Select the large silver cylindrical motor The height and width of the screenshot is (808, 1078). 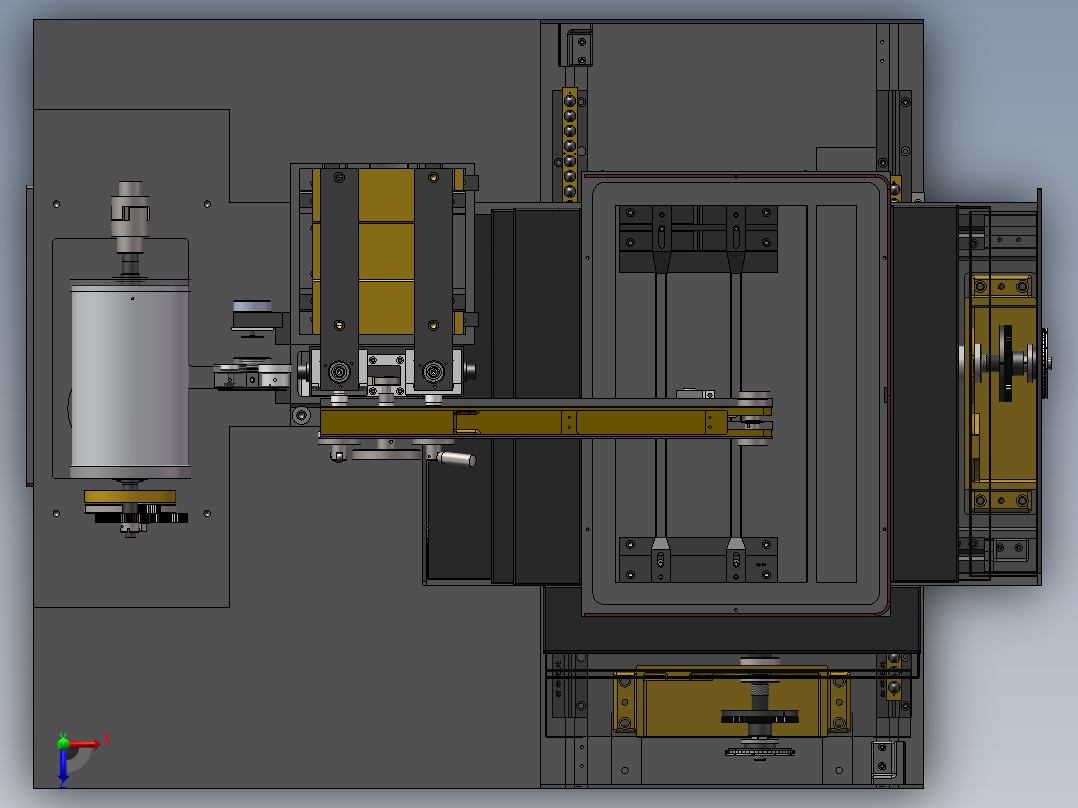131,379
